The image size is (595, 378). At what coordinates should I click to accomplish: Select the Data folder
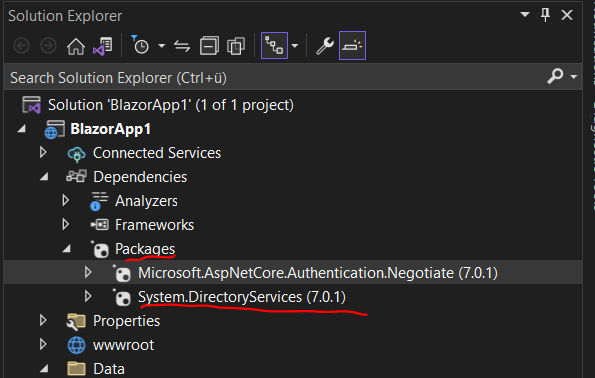109,369
